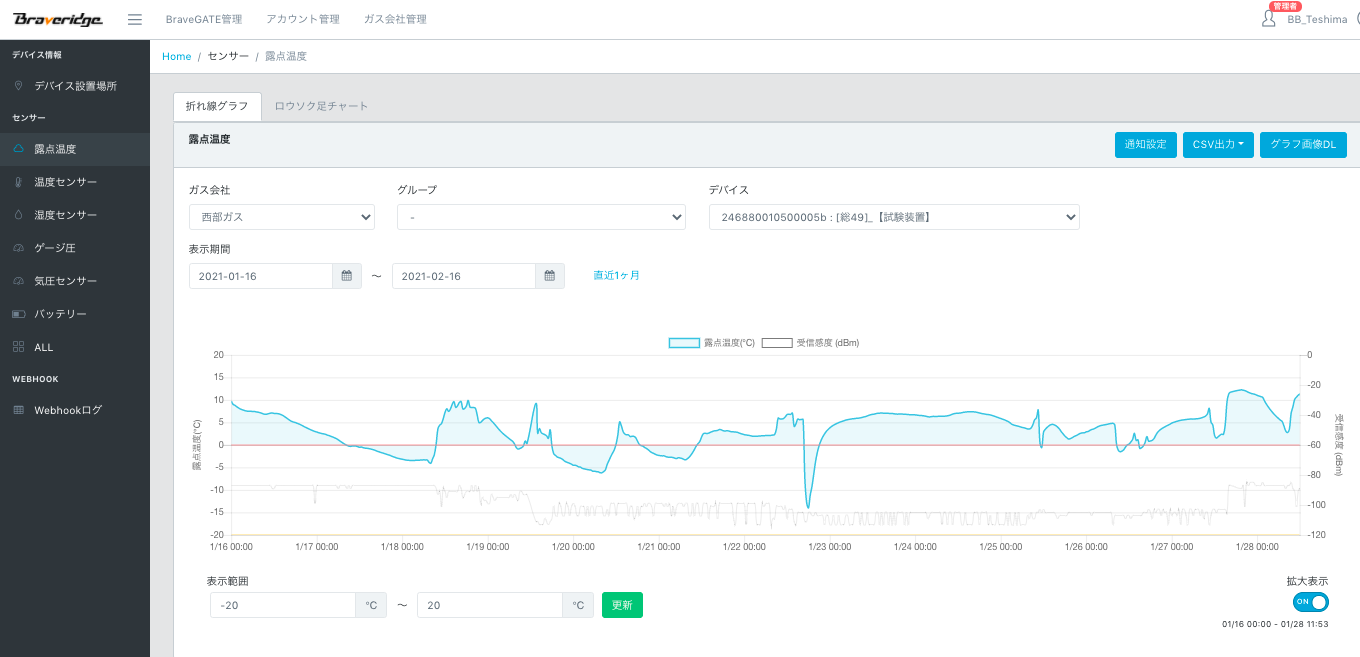The width and height of the screenshot is (1360, 657).
Task: Select 温度センサー in the sidebar
Action: coord(75,182)
